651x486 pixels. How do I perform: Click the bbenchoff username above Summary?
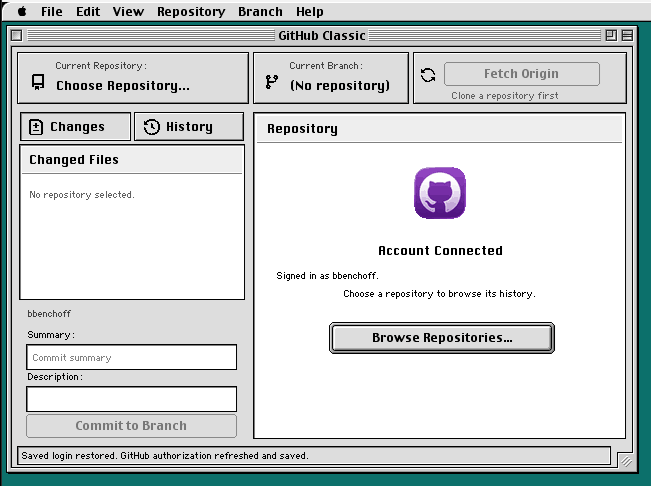click(x=49, y=314)
